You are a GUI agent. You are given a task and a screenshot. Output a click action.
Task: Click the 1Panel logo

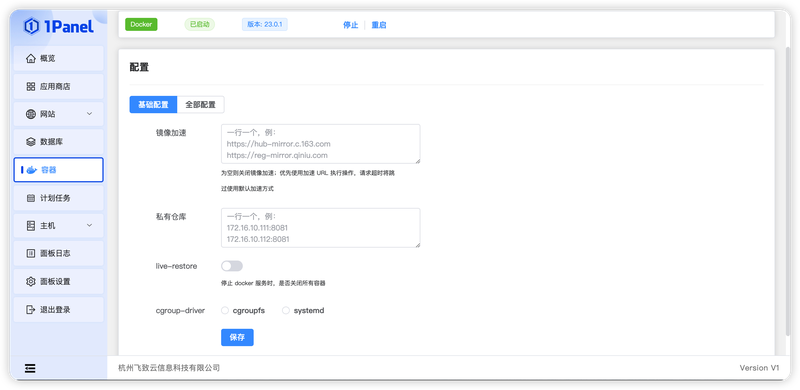point(59,26)
